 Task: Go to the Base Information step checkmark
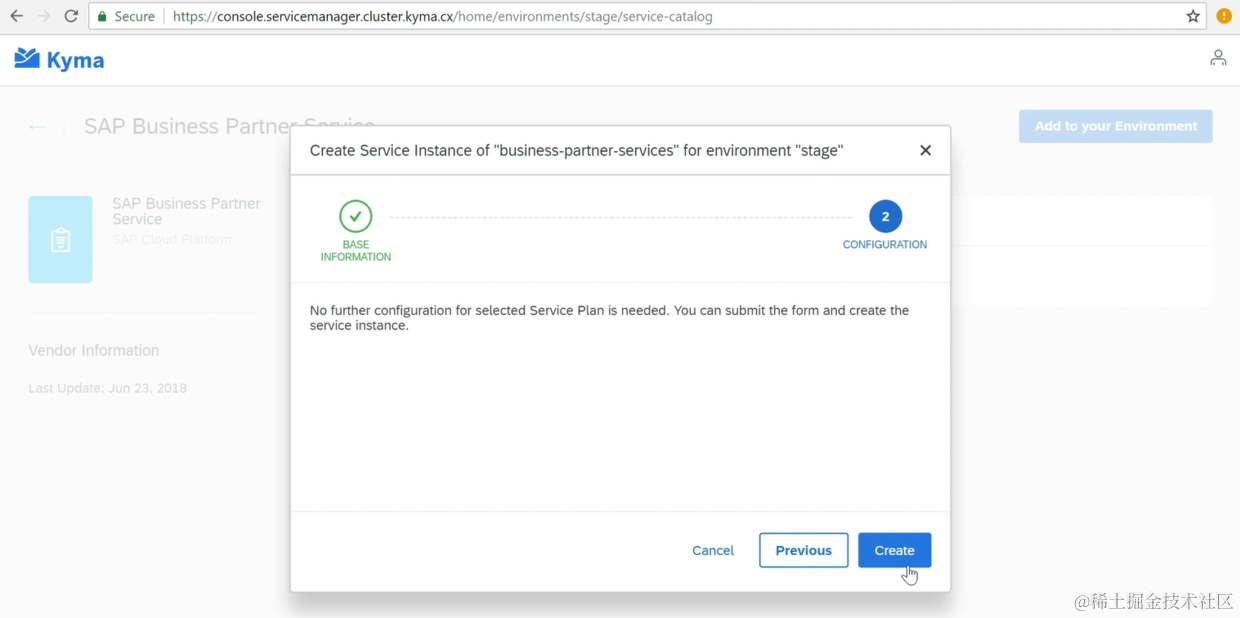coord(355,216)
